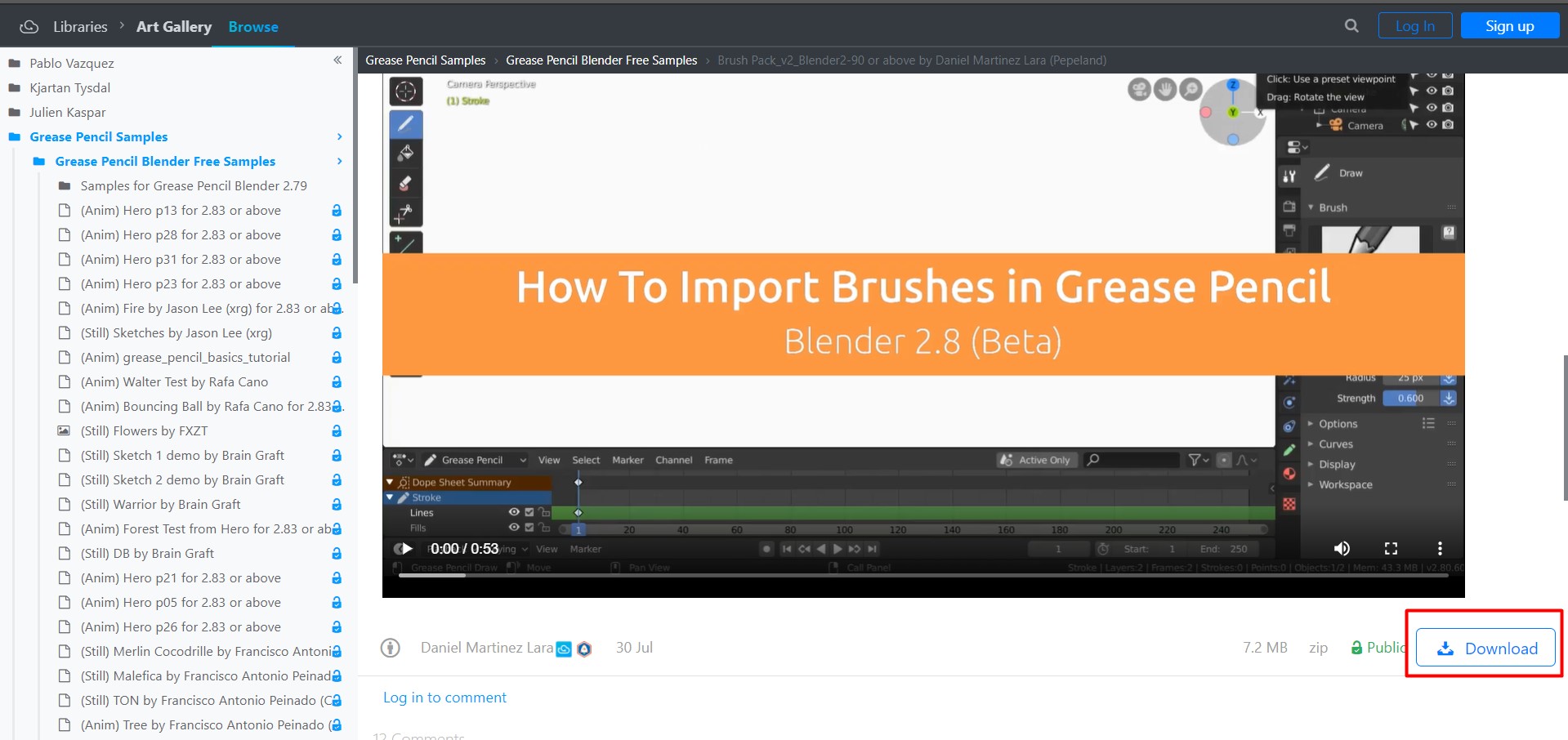Click the video preview title banner

(923, 314)
